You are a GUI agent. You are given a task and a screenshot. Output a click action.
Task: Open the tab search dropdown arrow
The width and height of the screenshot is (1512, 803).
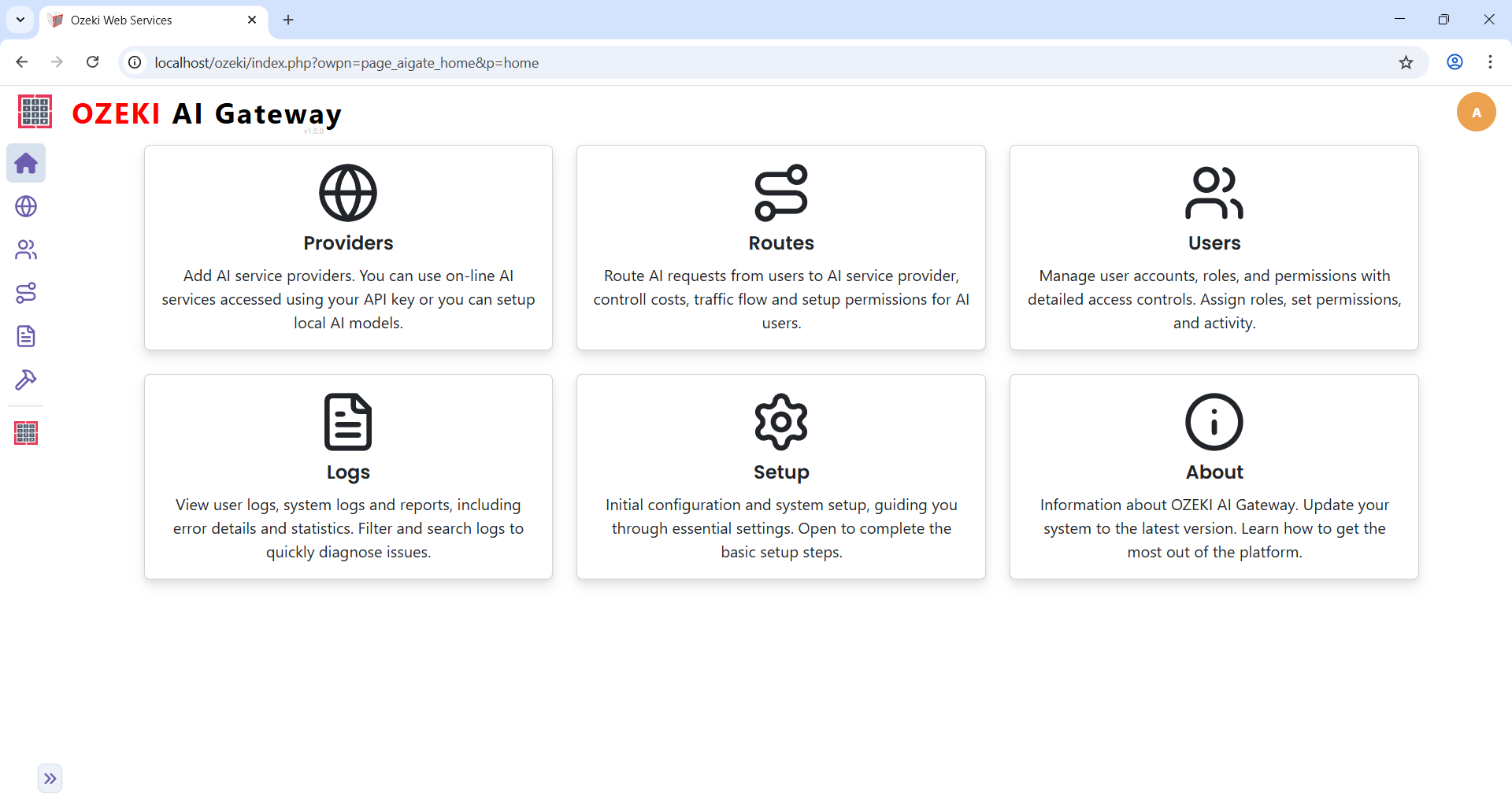tap(20, 20)
